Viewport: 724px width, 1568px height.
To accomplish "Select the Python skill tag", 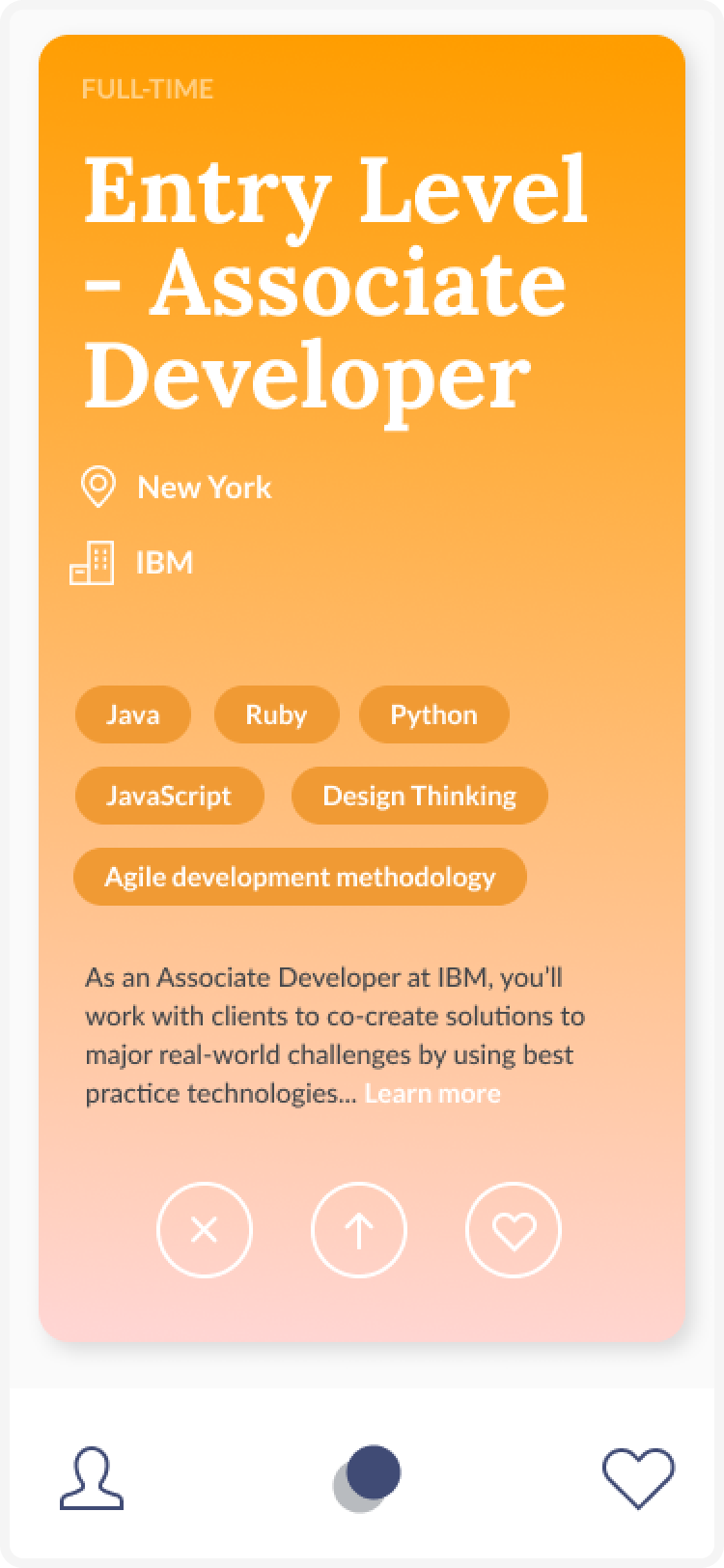I will (x=433, y=714).
